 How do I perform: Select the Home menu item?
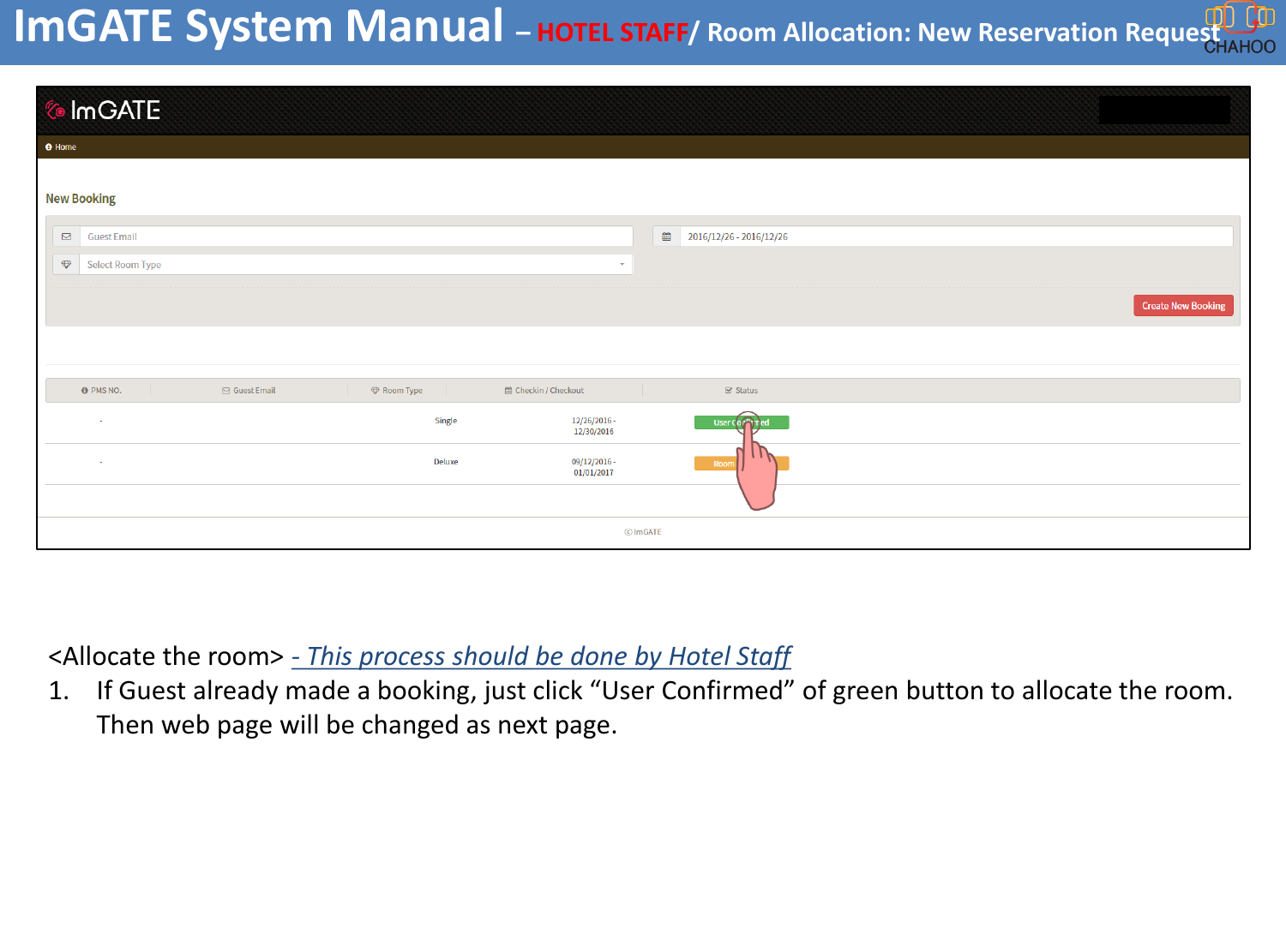tap(67, 147)
